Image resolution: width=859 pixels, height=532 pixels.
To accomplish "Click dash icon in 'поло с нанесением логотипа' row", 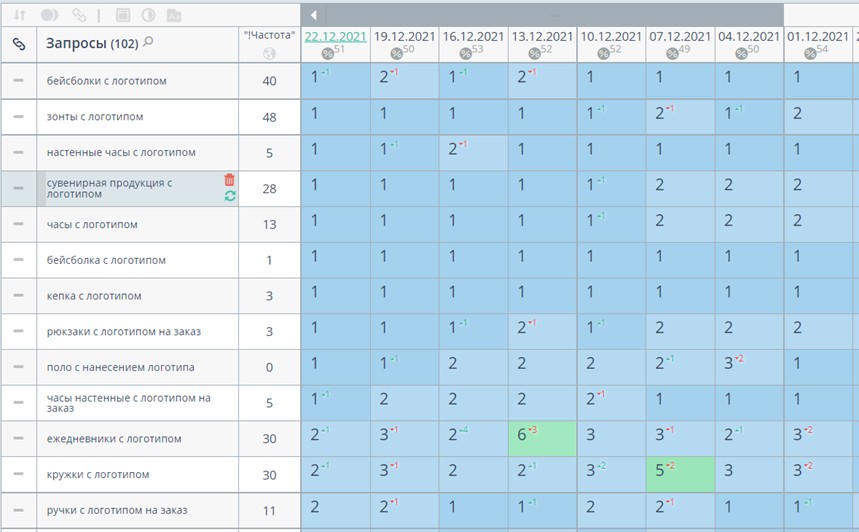I will (x=18, y=367).
